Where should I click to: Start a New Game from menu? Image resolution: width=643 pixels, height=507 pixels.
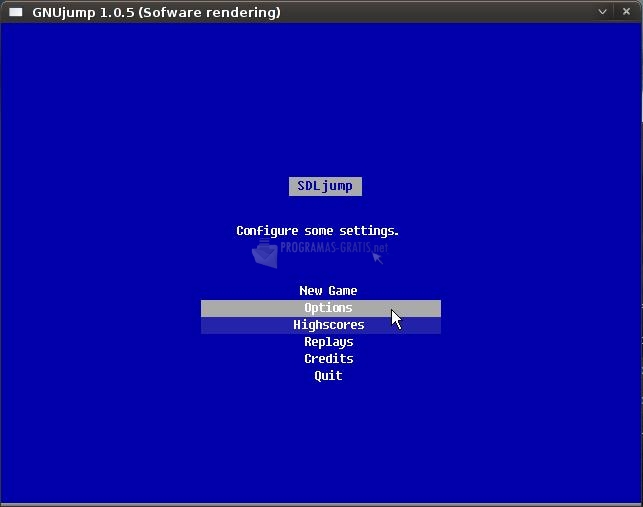click(x=328, y=291)
